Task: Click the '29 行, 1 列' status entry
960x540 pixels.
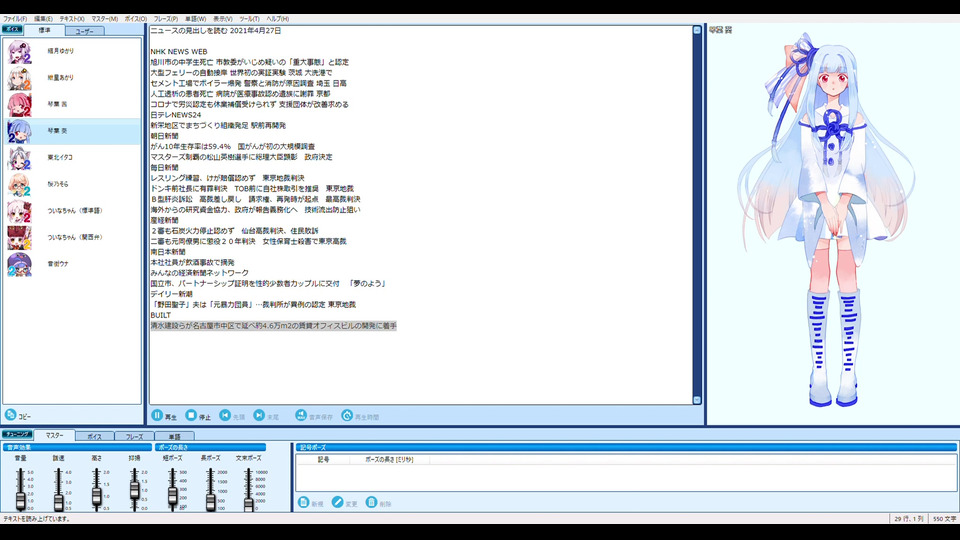Action: [x=909, y=519]
